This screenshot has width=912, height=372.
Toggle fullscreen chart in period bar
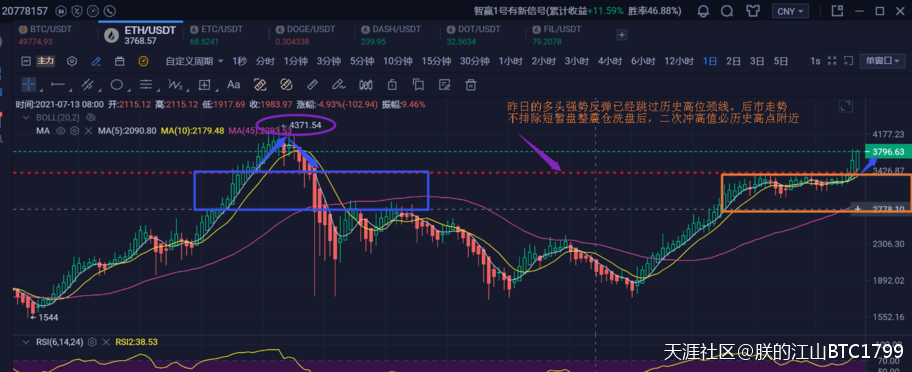point(832,60)
